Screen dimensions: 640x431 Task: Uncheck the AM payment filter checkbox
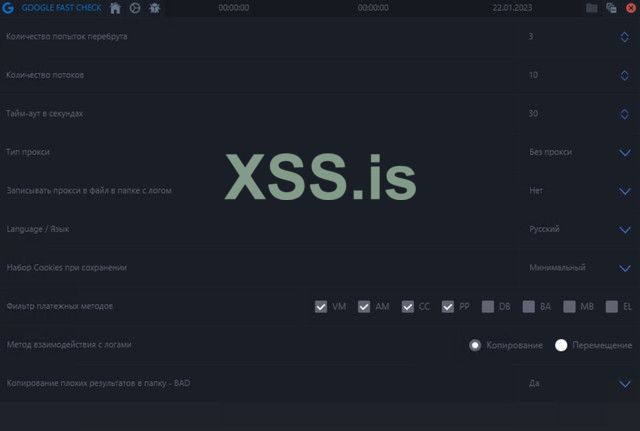[x=364, y=307]
